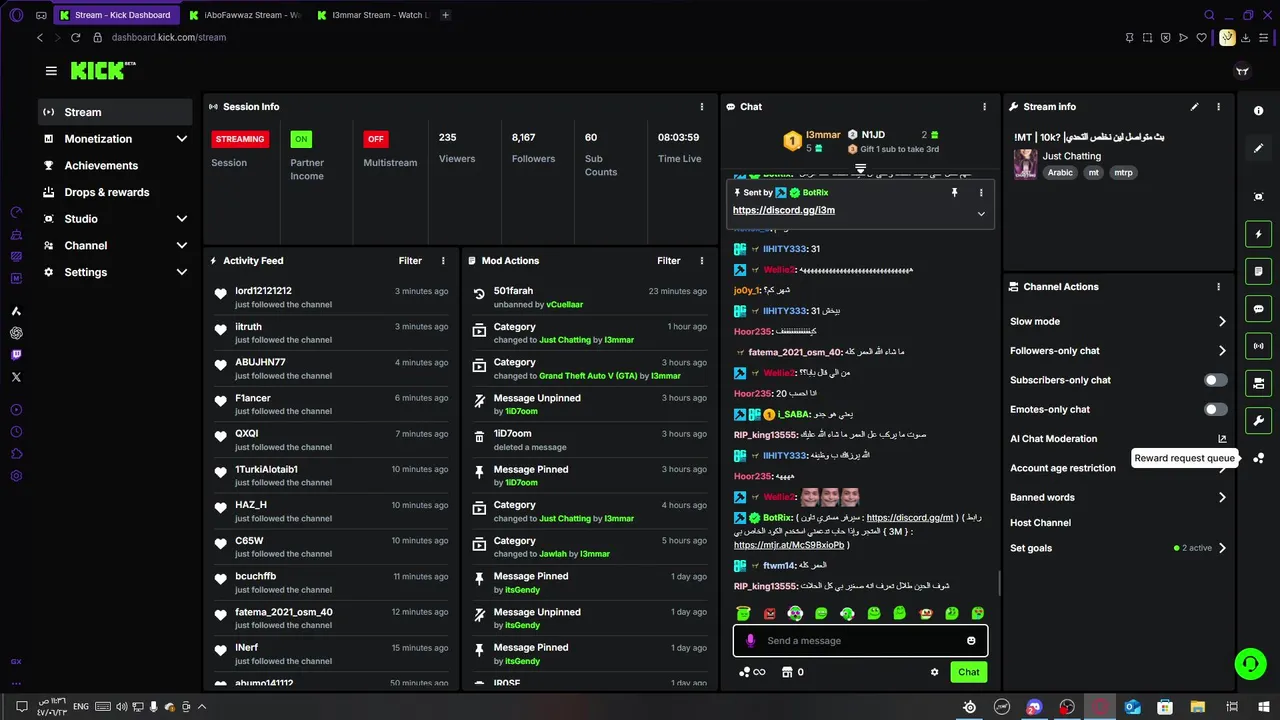Open Slow mode options arrow

(1221, 321)
